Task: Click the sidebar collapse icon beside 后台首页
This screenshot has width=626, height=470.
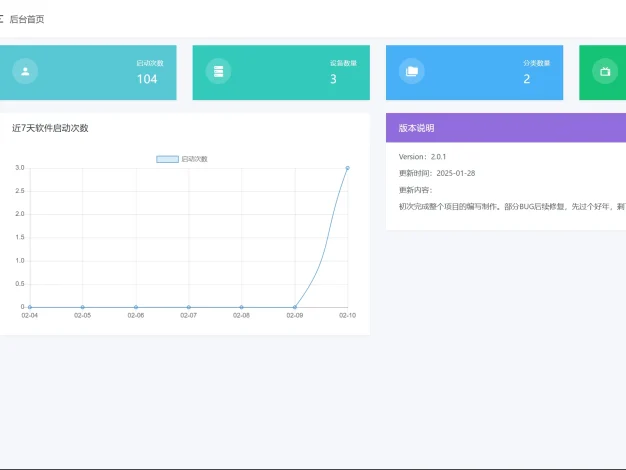Action: pyautogui.click(x=2, y=19)
